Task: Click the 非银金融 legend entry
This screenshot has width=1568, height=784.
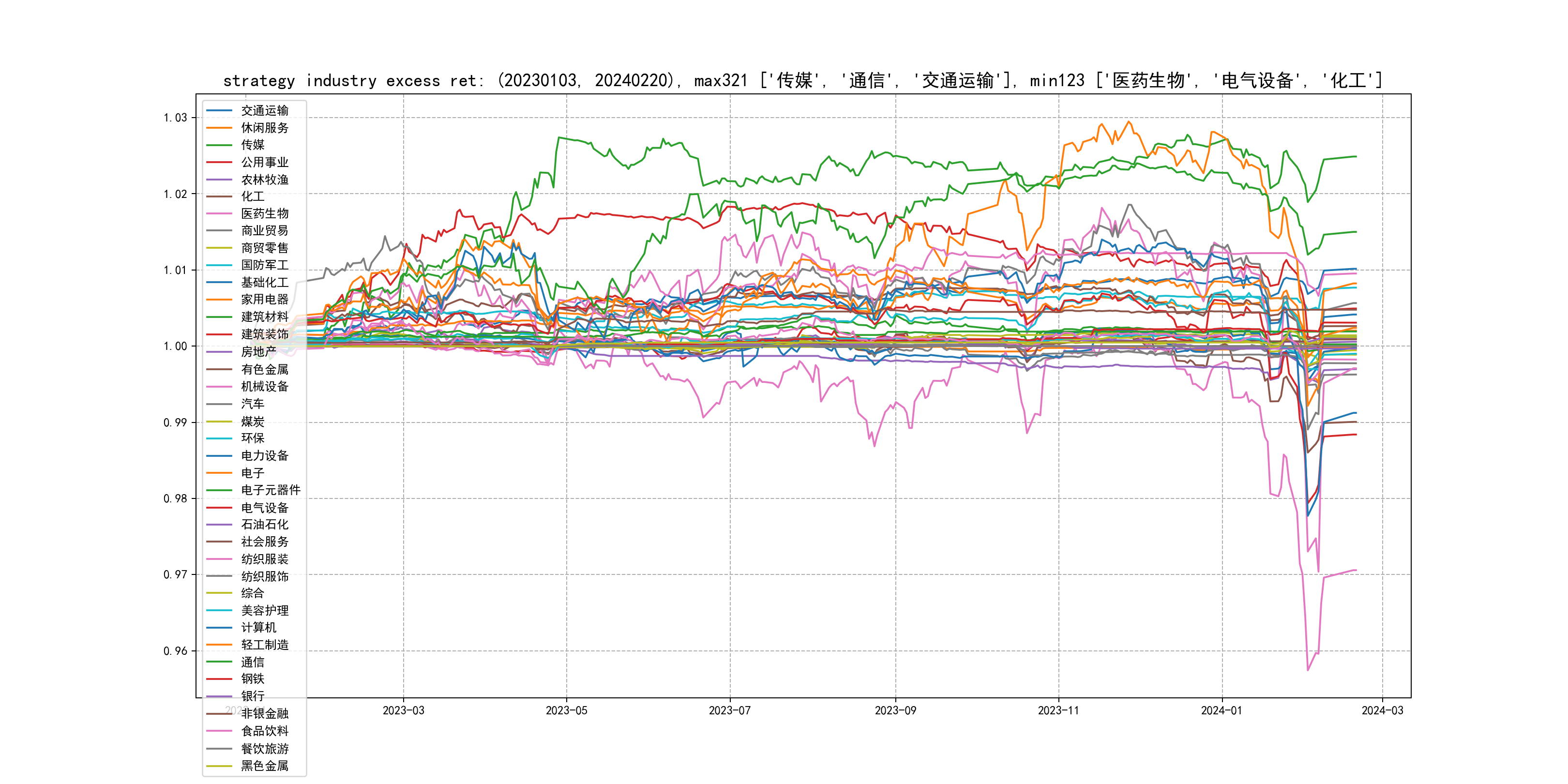Action: (x=265, y=713)
